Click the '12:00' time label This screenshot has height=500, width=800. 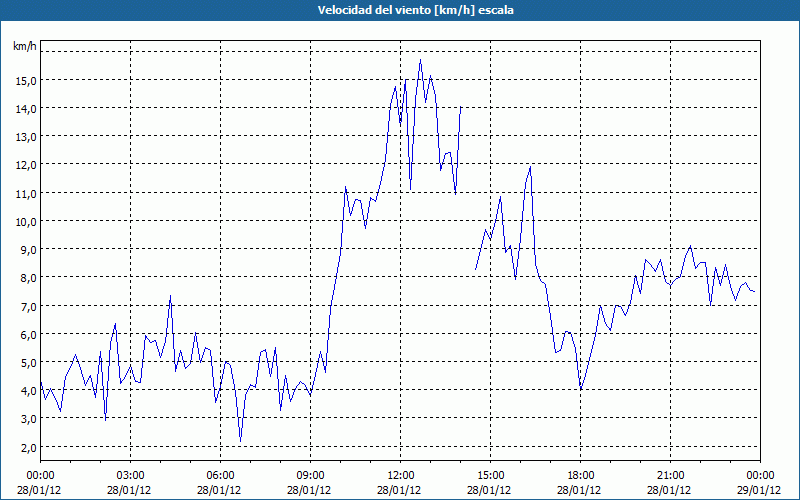coord(401,476)
